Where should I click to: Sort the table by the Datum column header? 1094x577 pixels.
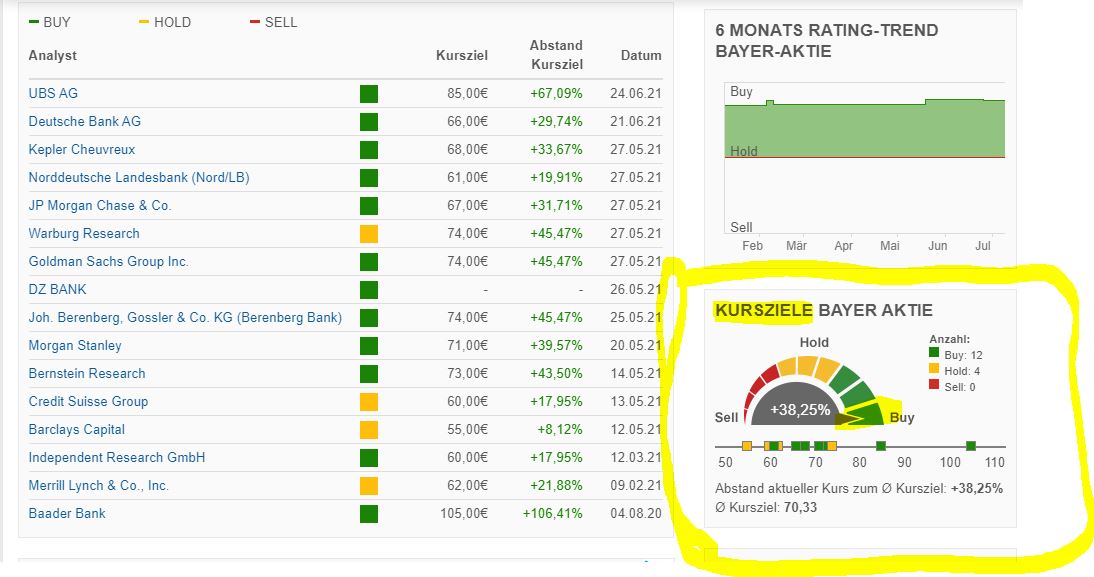[x=641, y=55]
